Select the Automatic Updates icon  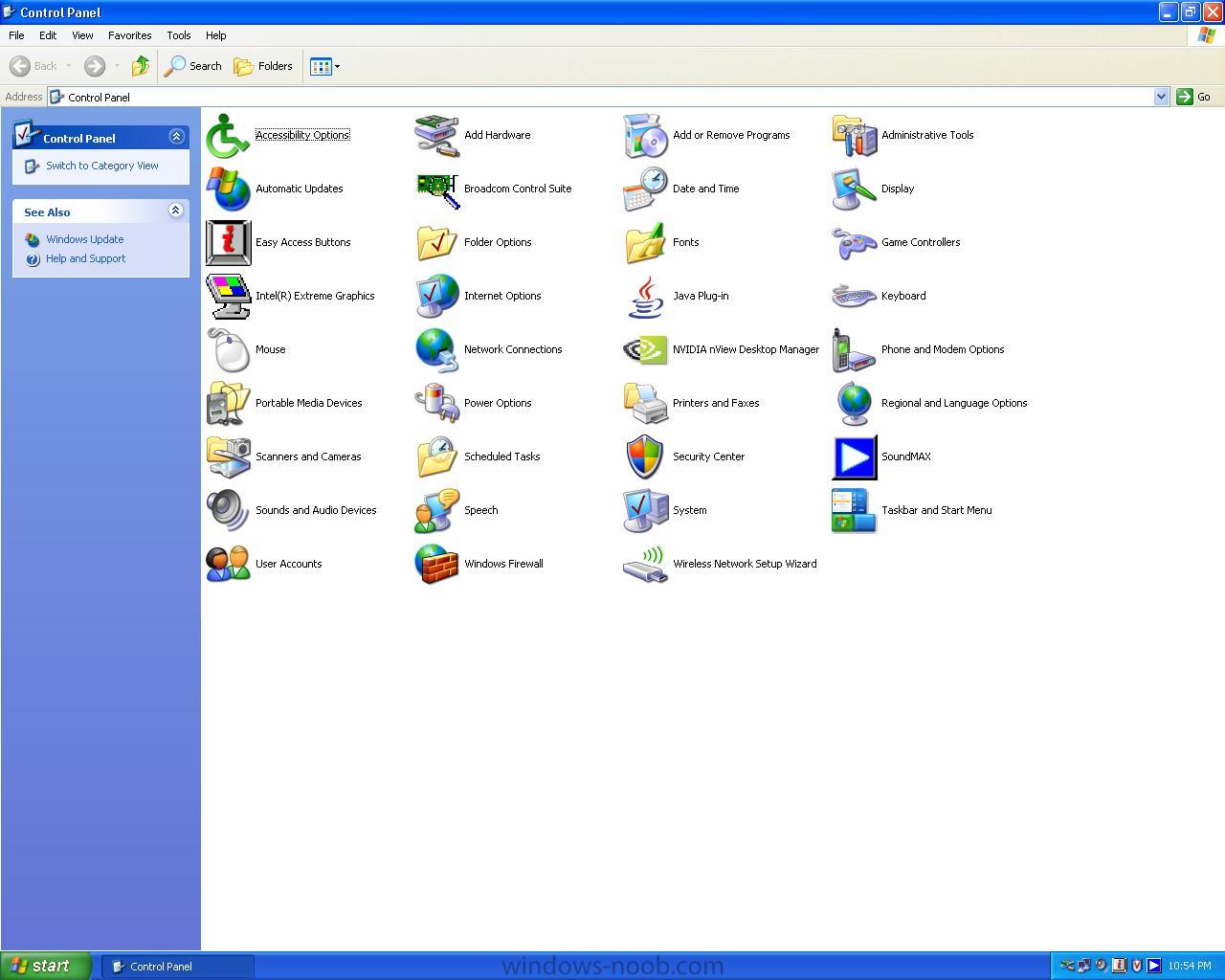point(228,189)
